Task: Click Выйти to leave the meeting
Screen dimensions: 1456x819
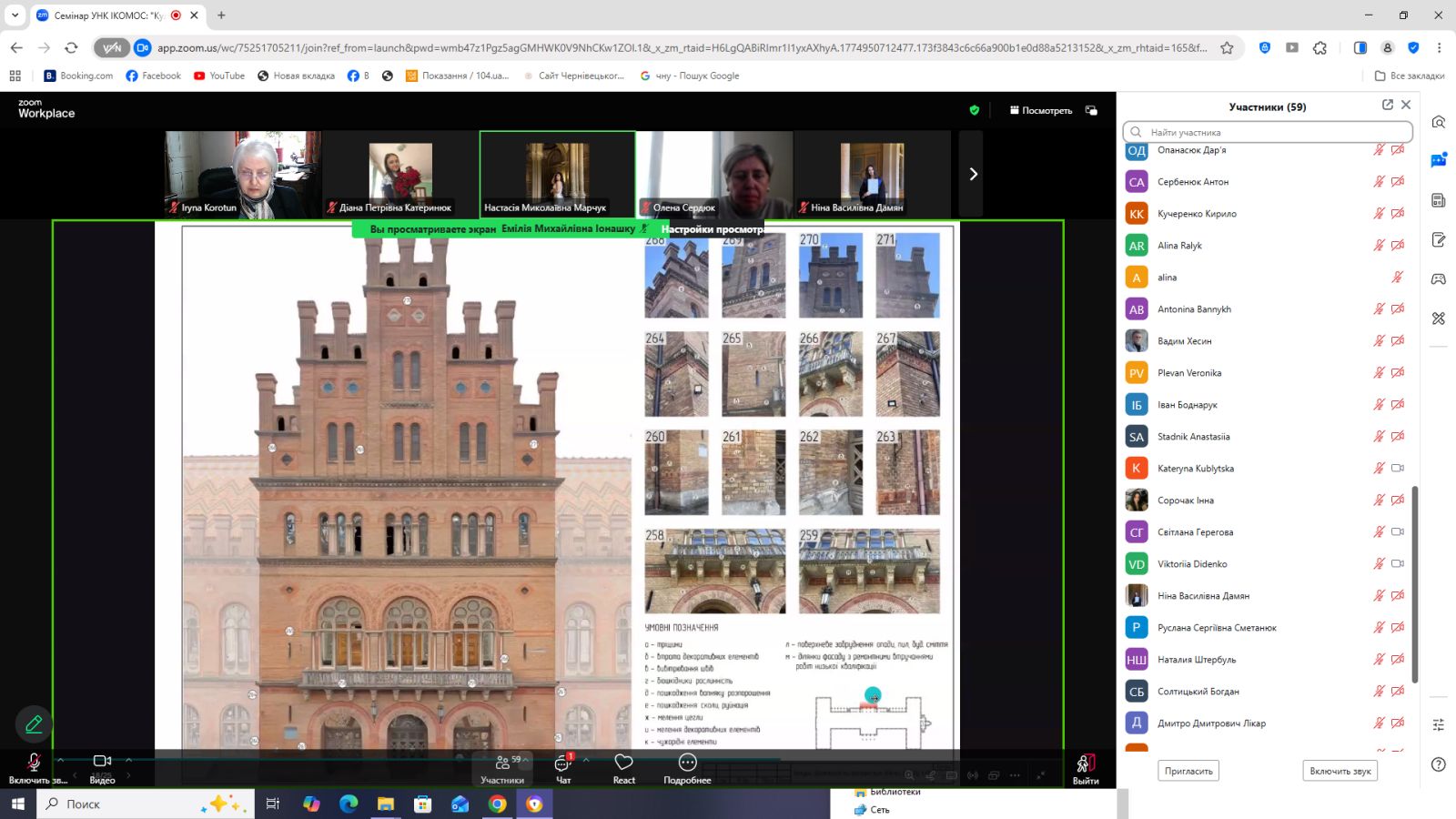Action: click(x=1085, y=768)
